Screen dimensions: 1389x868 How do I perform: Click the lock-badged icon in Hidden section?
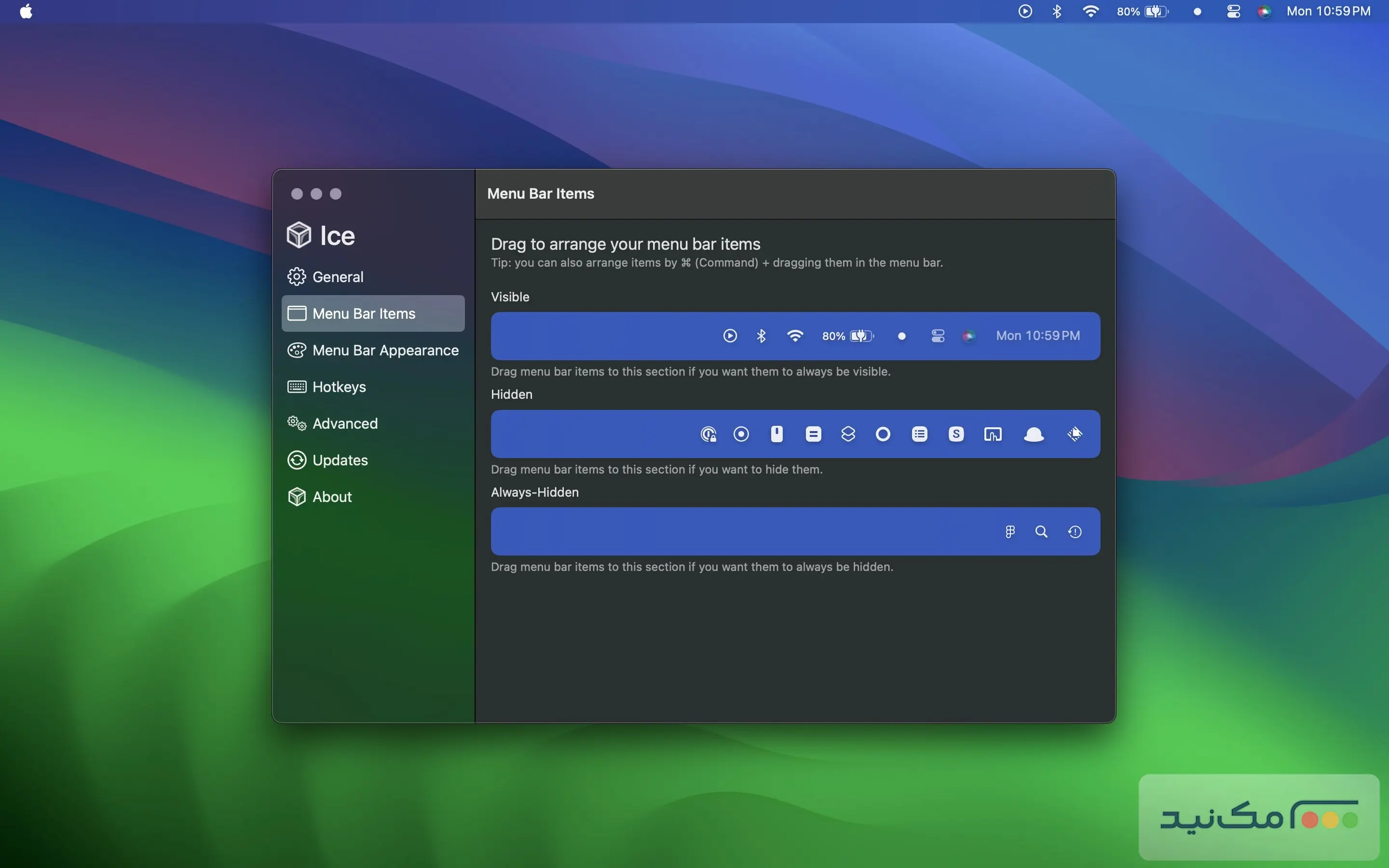pos(708,434)
